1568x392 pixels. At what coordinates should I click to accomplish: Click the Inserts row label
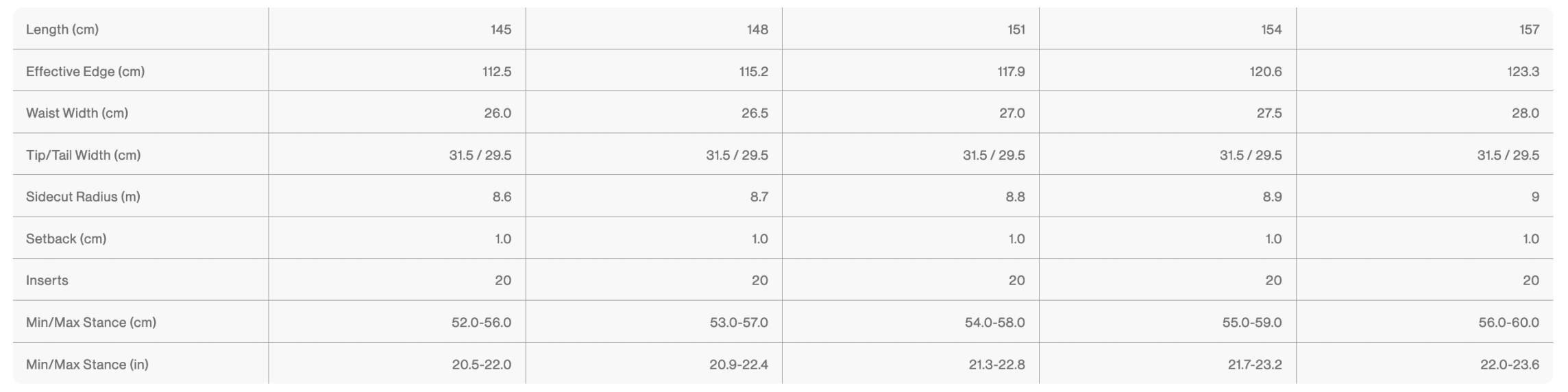coord(47,280)
